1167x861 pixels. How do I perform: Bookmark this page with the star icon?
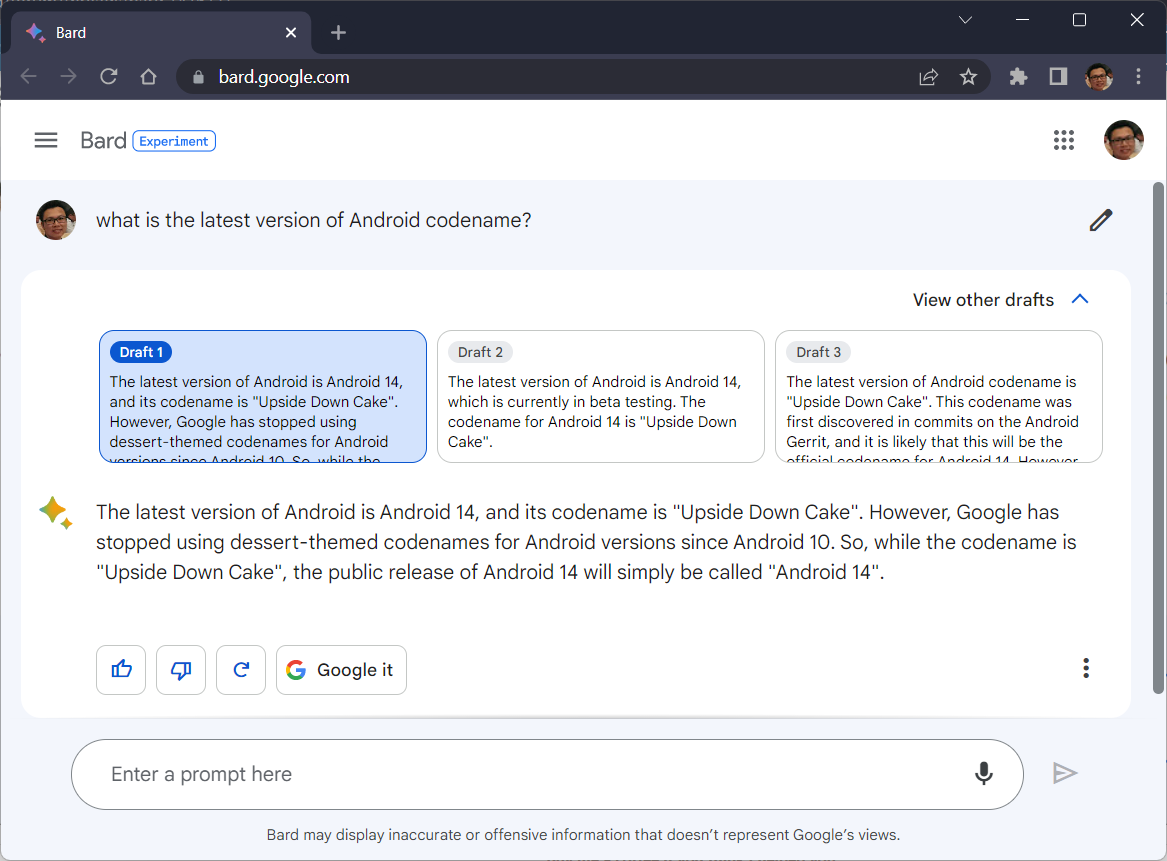tap(968, 77)
